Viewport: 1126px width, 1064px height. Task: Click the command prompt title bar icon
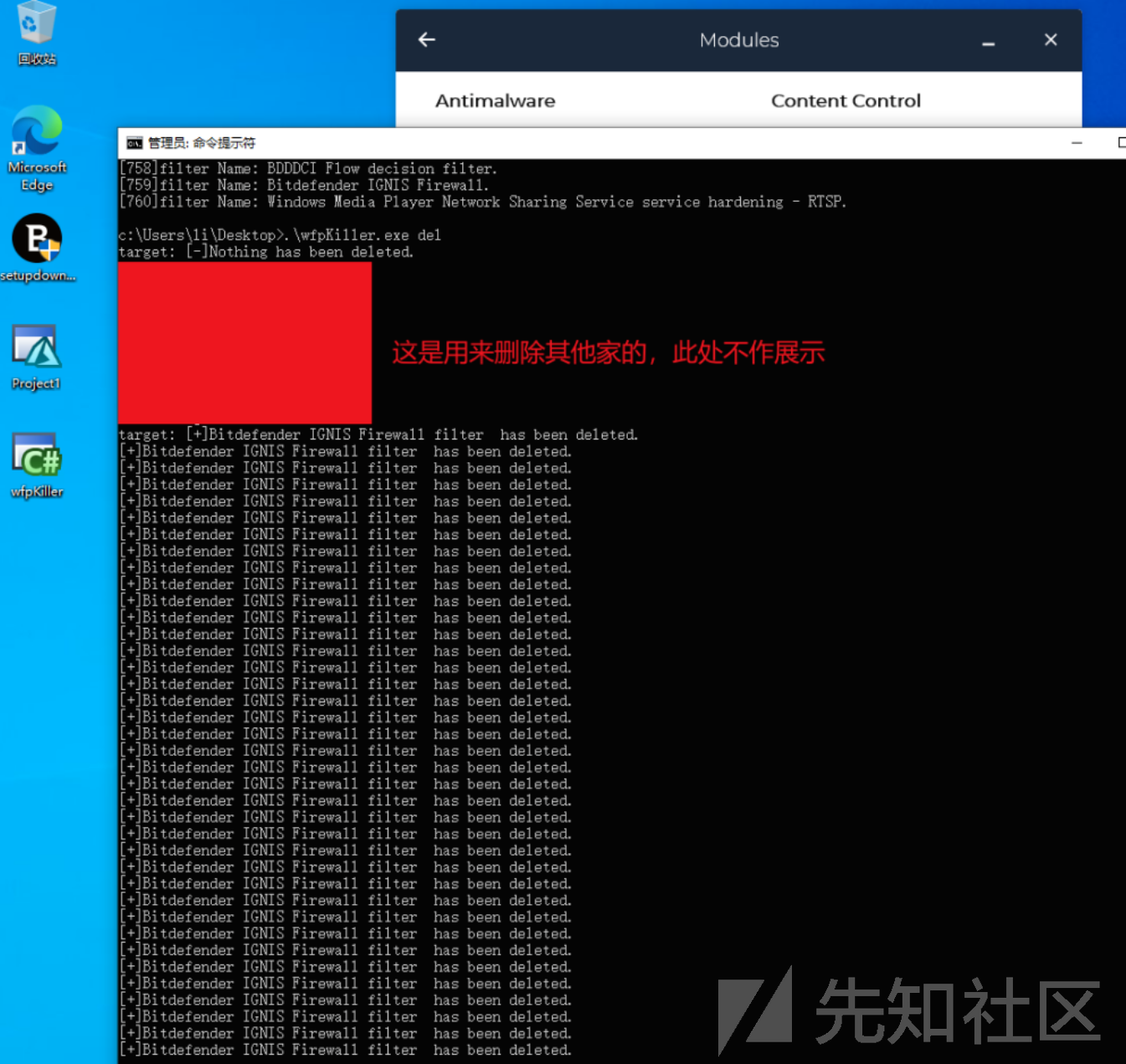134,143
